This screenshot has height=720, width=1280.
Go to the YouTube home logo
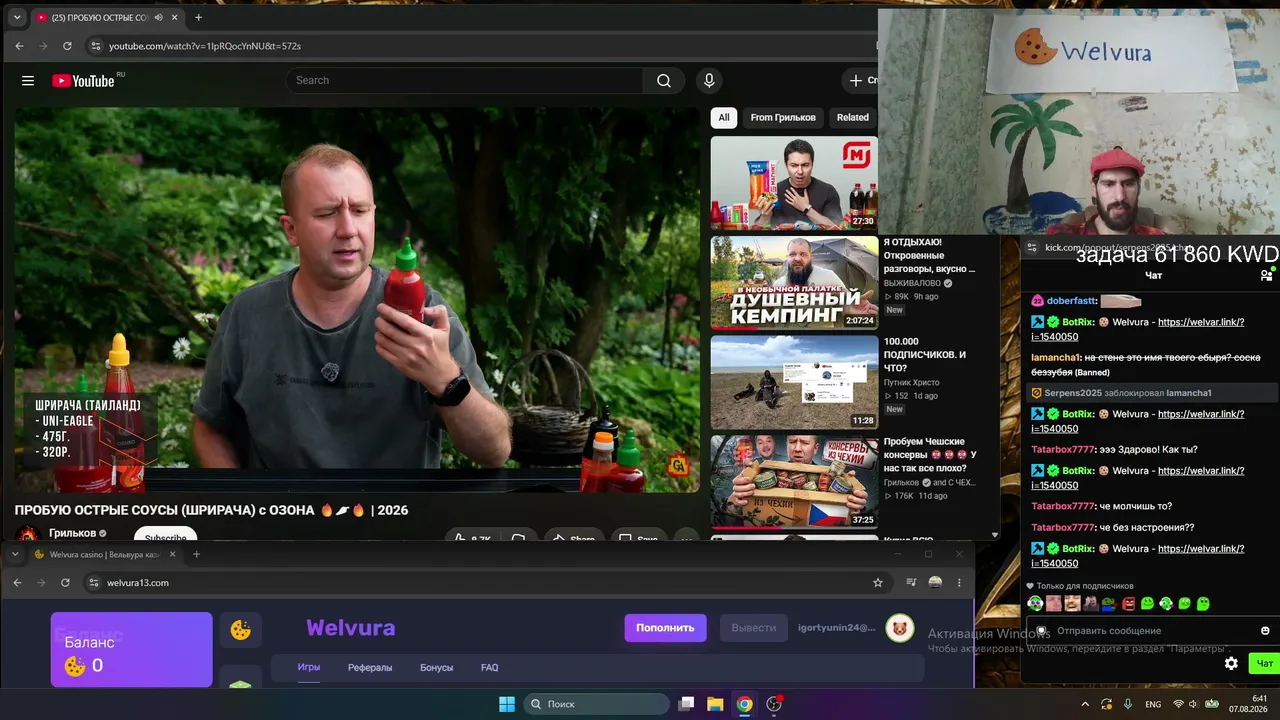(x=84, y=81)
